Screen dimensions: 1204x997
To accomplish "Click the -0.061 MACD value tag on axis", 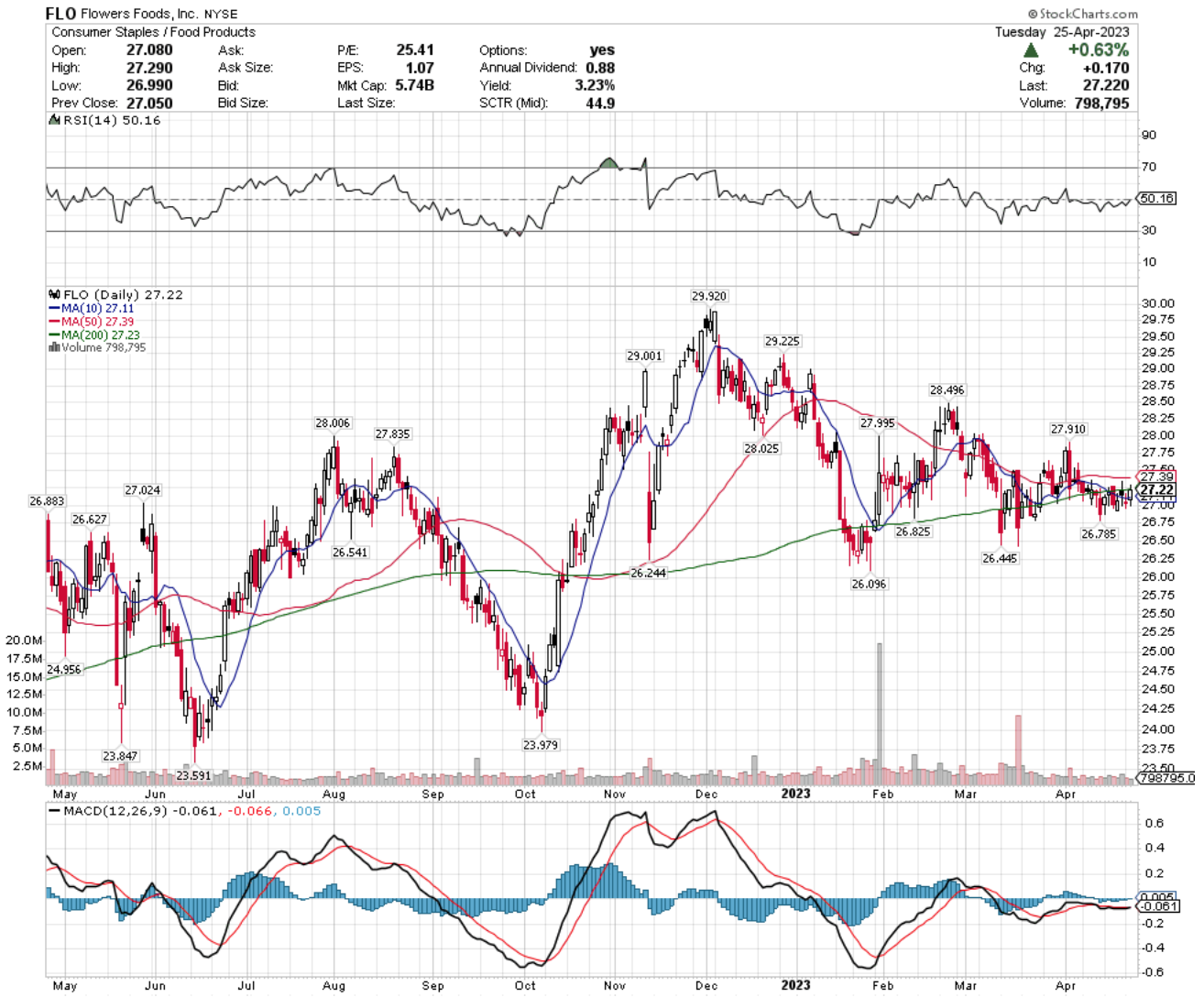I will pyautogui.click(x=1159, y=906).
